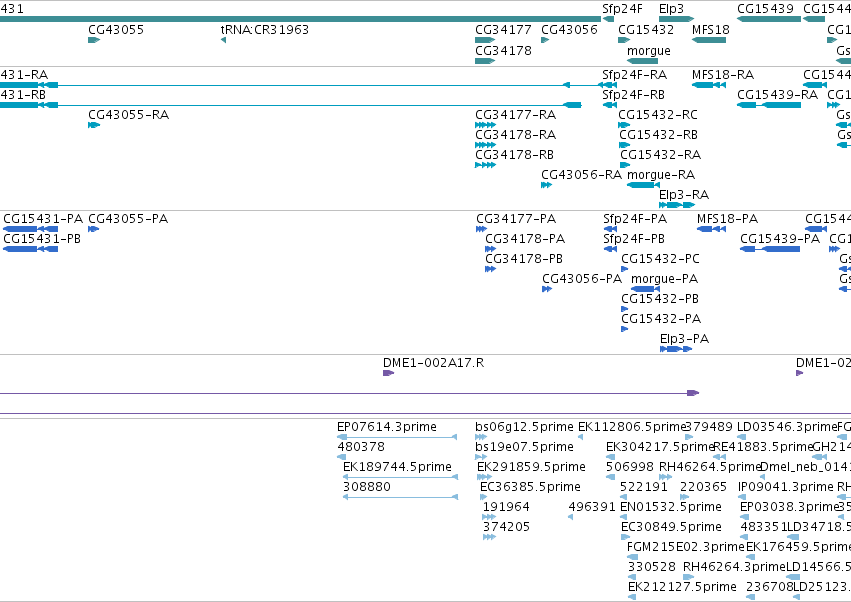Select the CG15432 gene label
Image resolution: width=851 pixels, height=602 pixels.
click(x=646, y=30)
